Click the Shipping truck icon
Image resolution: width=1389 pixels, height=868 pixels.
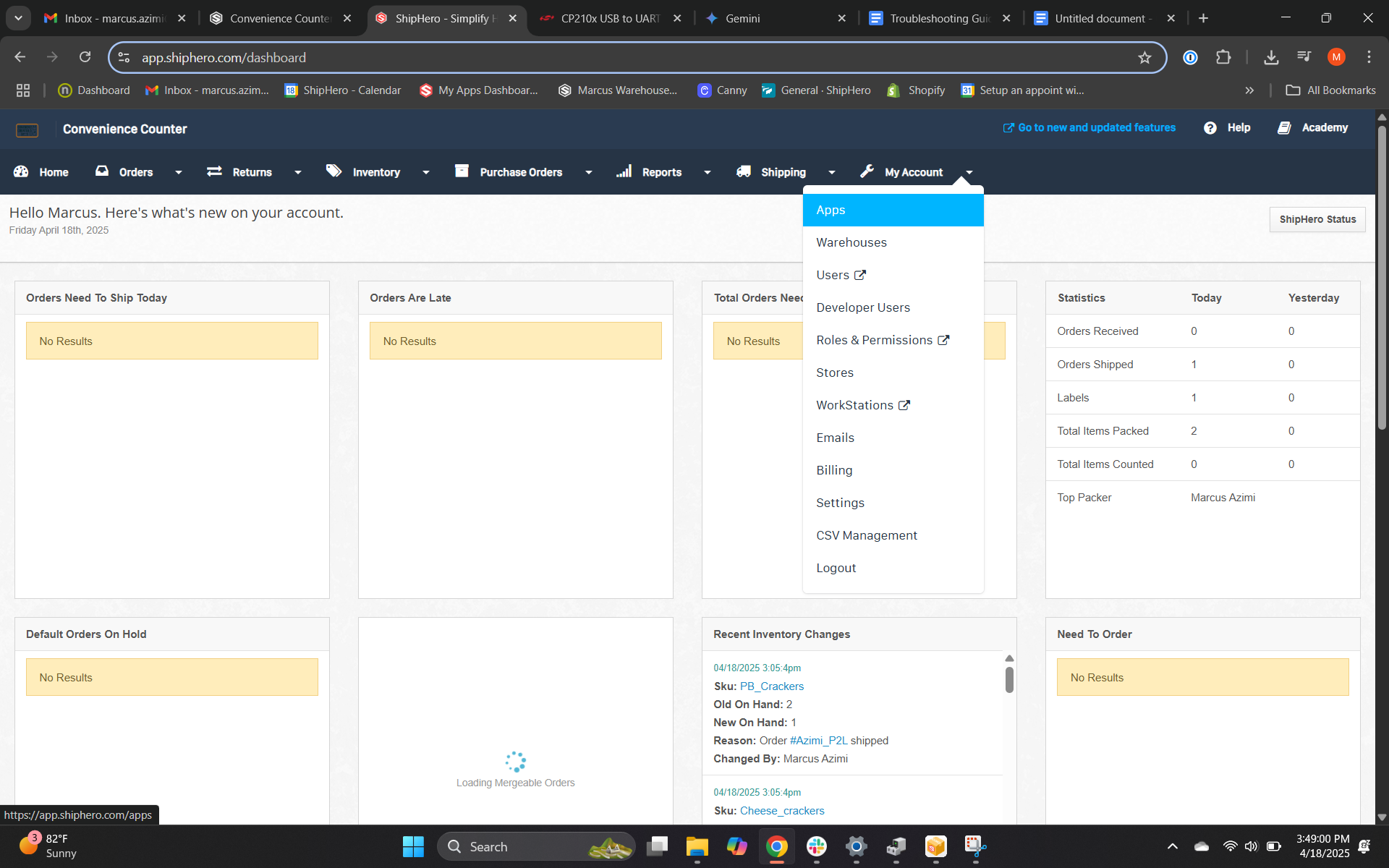(744, 171)
